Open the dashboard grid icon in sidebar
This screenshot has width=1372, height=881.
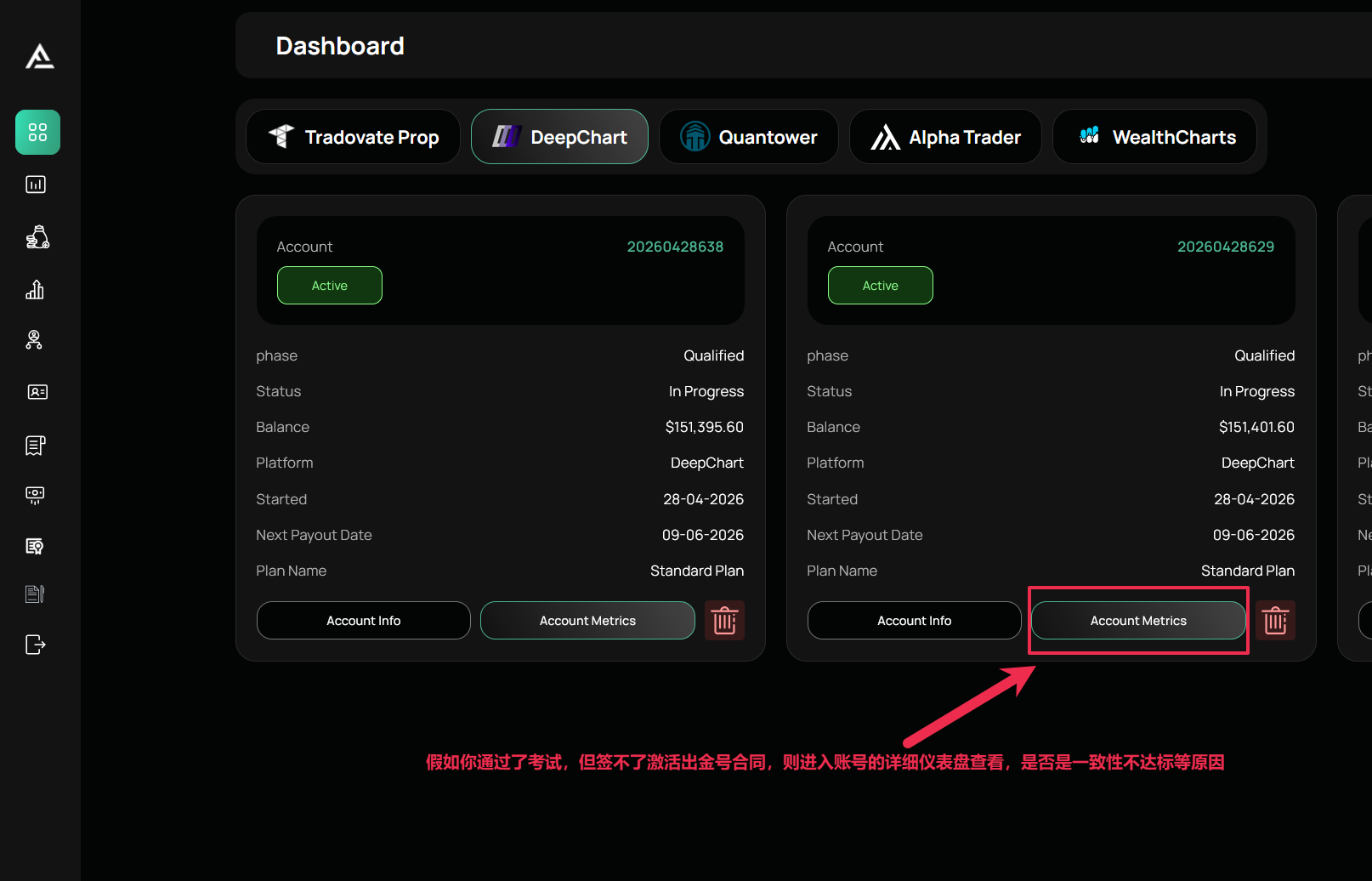tap(37, 132)
